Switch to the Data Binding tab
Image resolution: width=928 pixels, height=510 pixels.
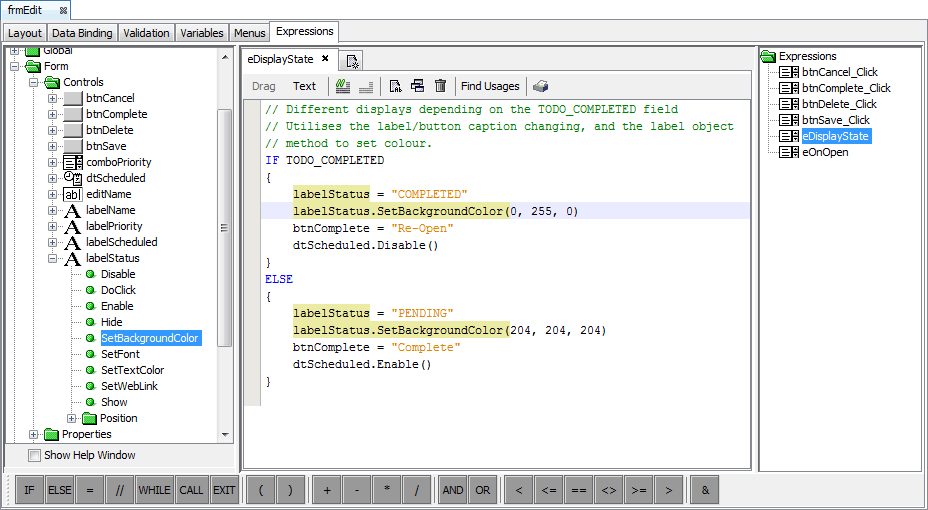pyautogui.click(x=82, y=33)
